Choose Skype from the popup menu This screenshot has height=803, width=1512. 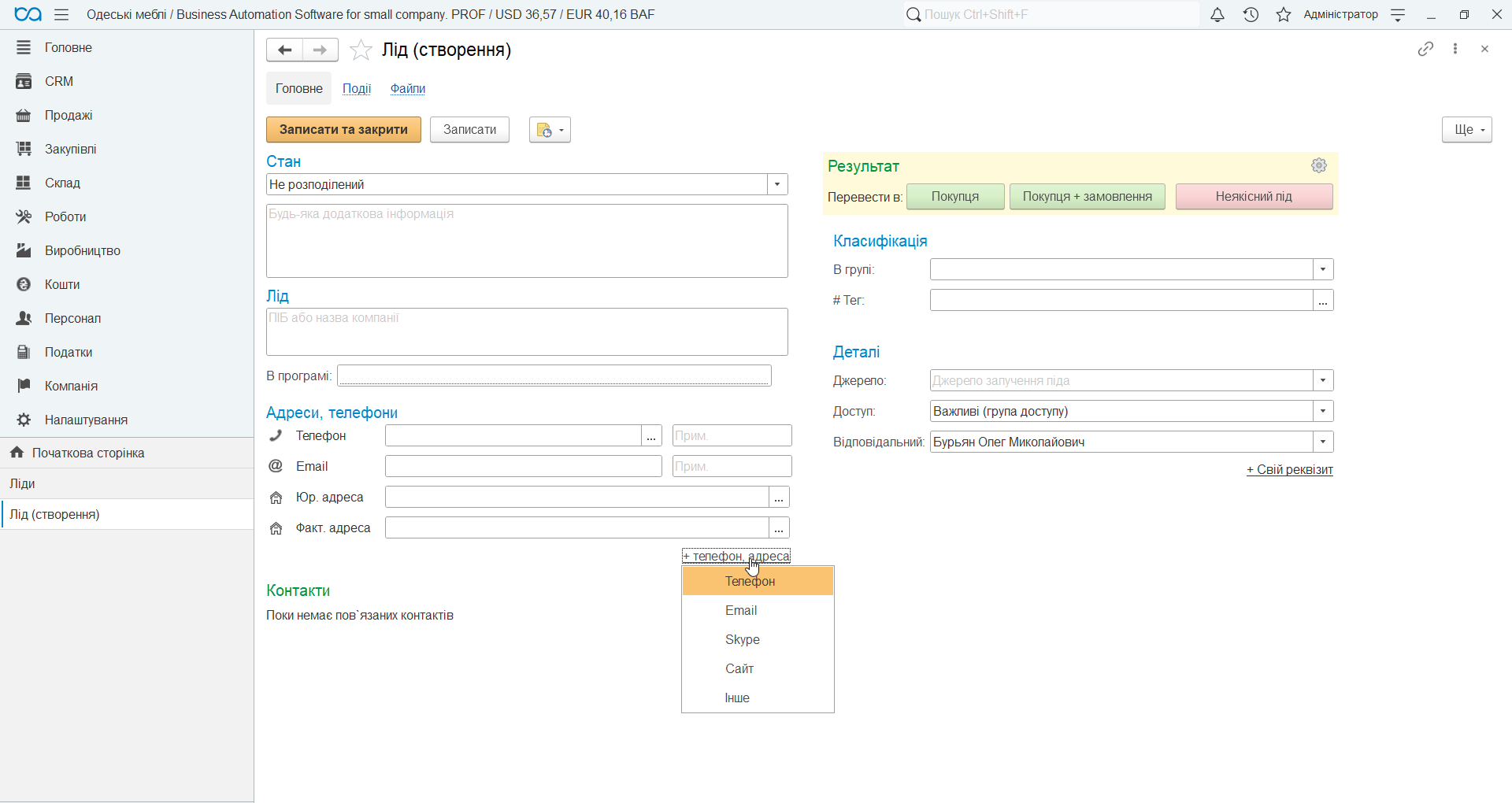[x=758, y=639]
